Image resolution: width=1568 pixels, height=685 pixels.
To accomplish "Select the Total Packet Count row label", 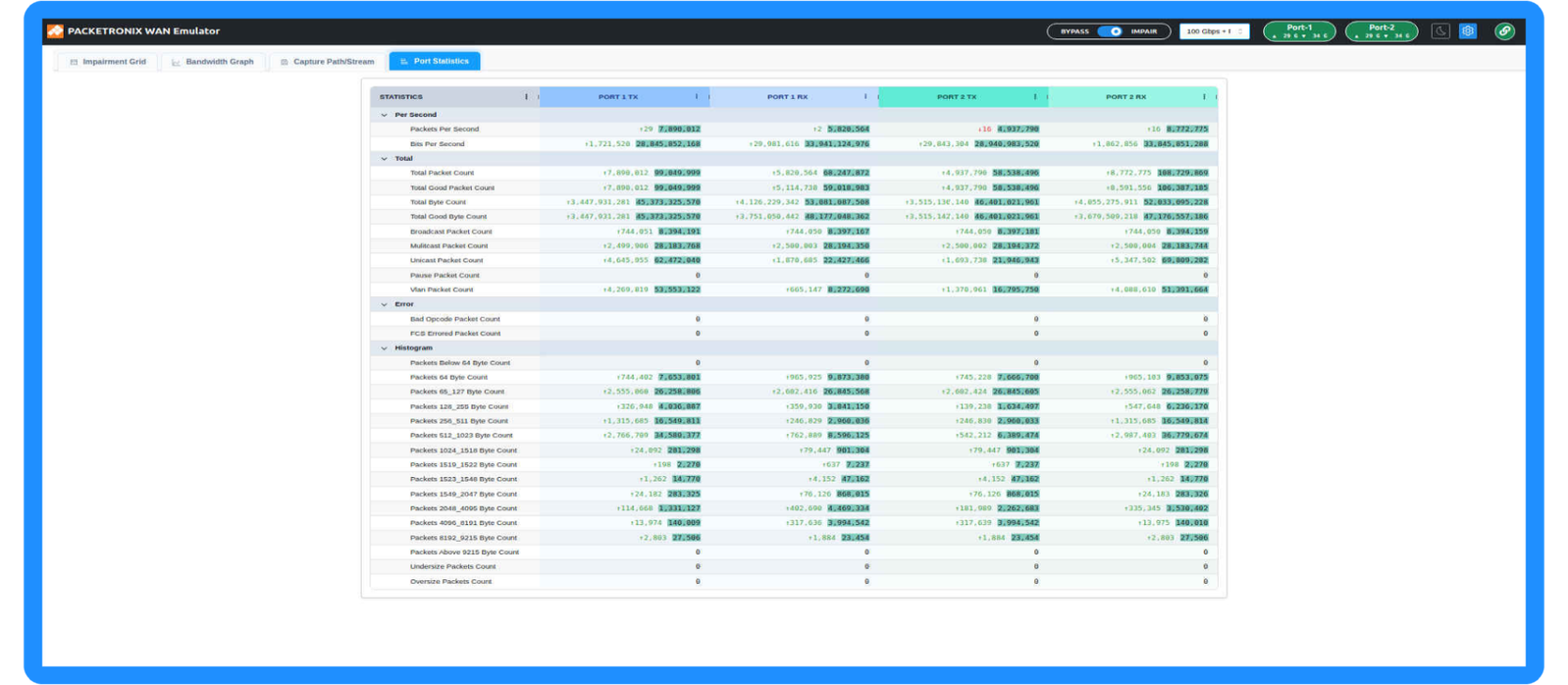I will [442, 173].
